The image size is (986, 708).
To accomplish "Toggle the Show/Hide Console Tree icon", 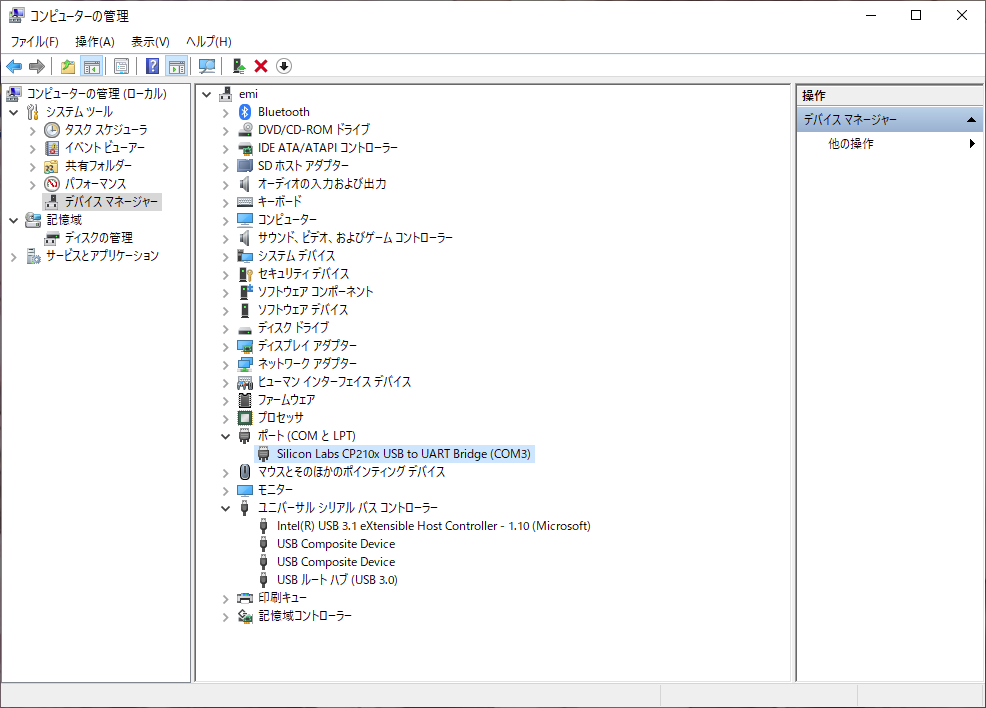I will click(x=92, y=66).
